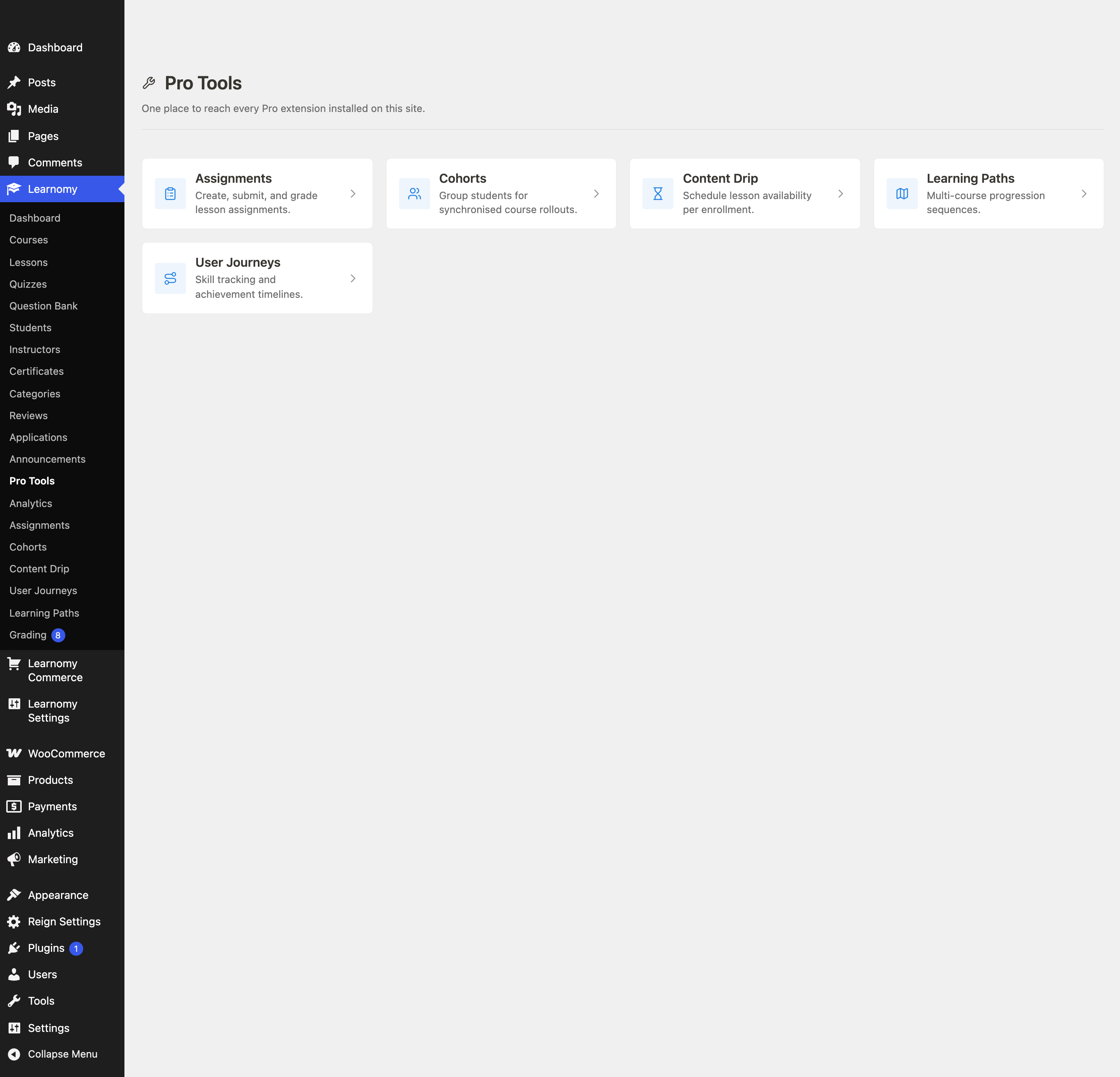This screenshot has height=1077, width=1120.
Task: Open Learnomy submenu Dashboard
Action: pyautogui.click(x=35, y=218)
